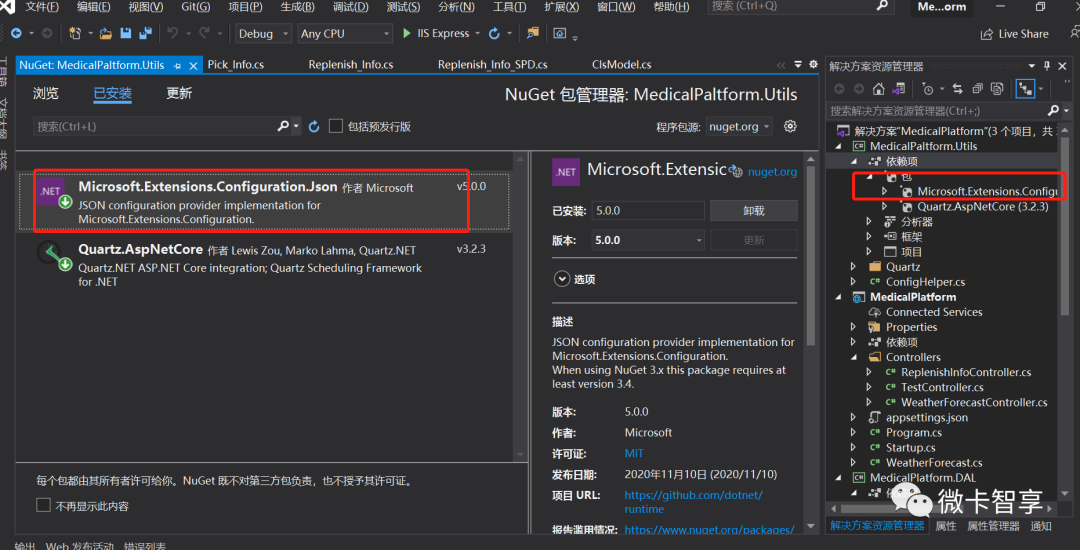Click the browser refresh icon beside IIS Express
The image size is (1080, 550).
494,33
